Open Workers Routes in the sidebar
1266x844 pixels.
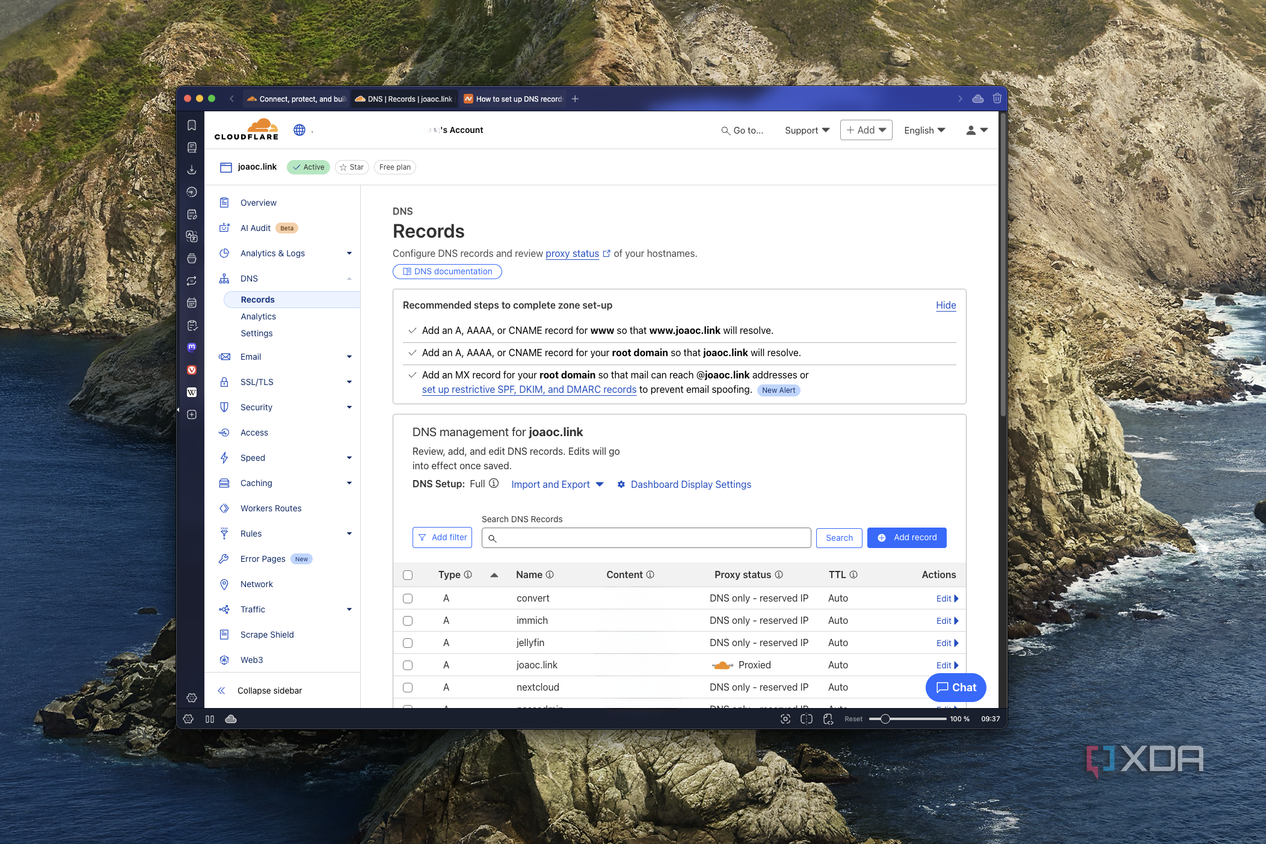[x=270, y=508]
